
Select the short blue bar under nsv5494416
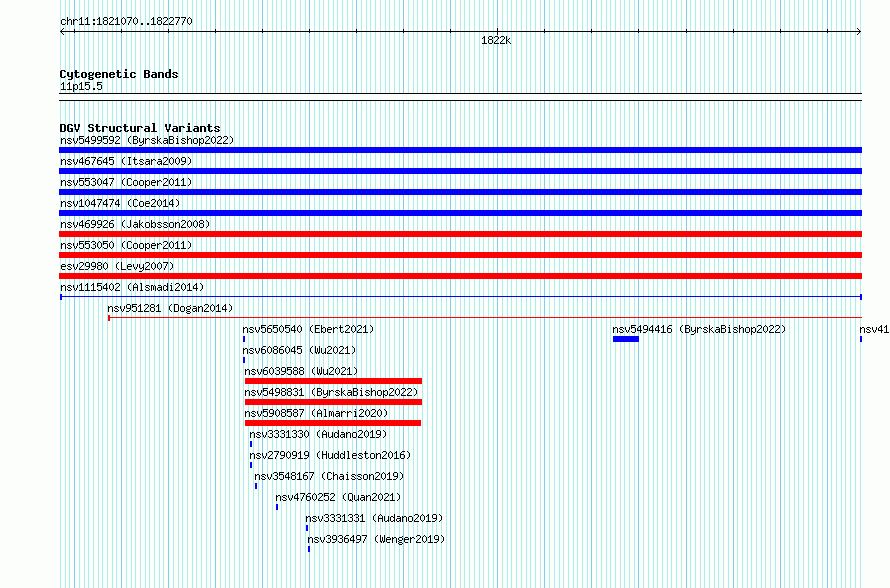pyautogui.click(x=626, y=339)
